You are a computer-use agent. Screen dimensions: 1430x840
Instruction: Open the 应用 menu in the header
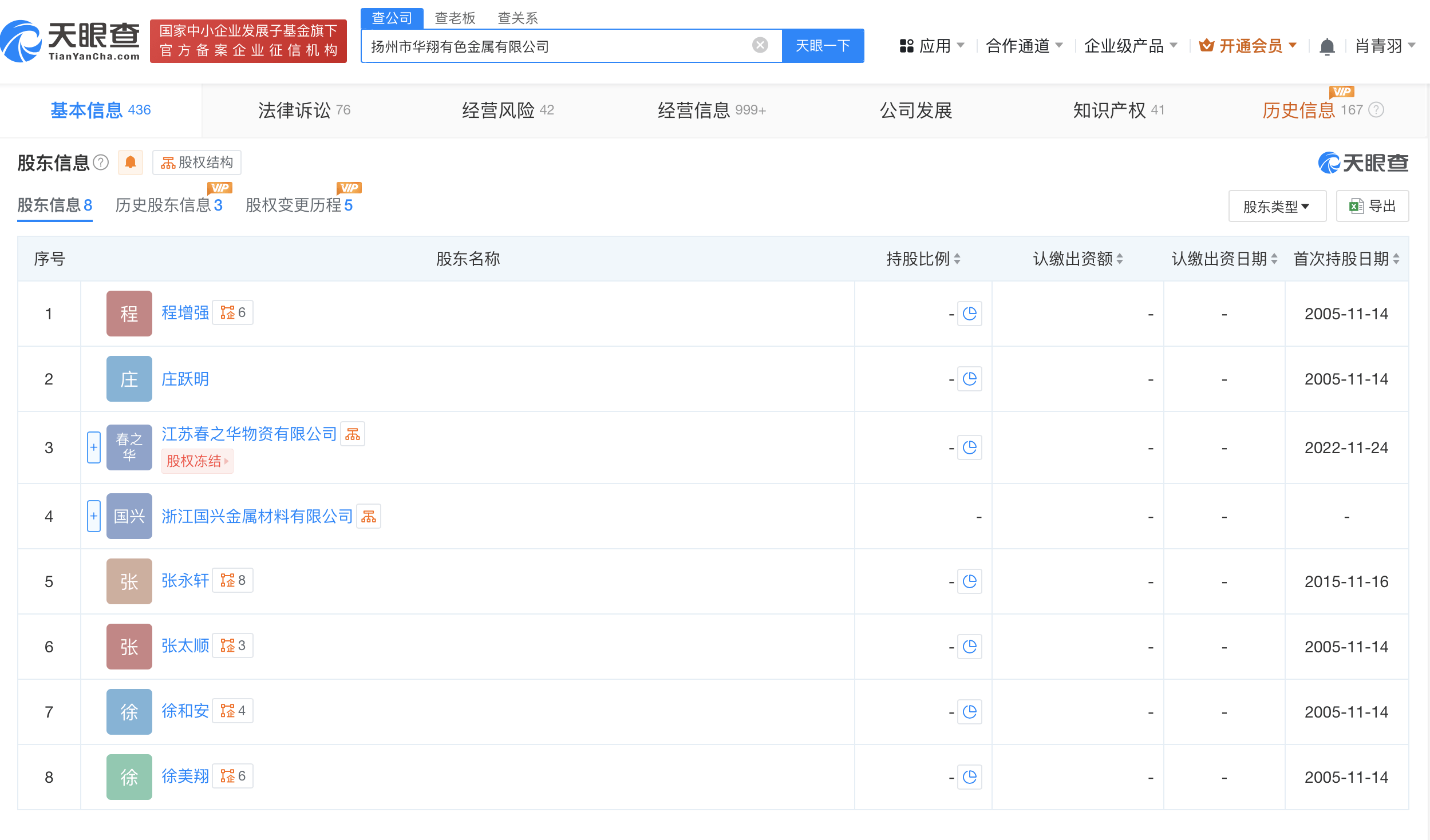point(932,46)
